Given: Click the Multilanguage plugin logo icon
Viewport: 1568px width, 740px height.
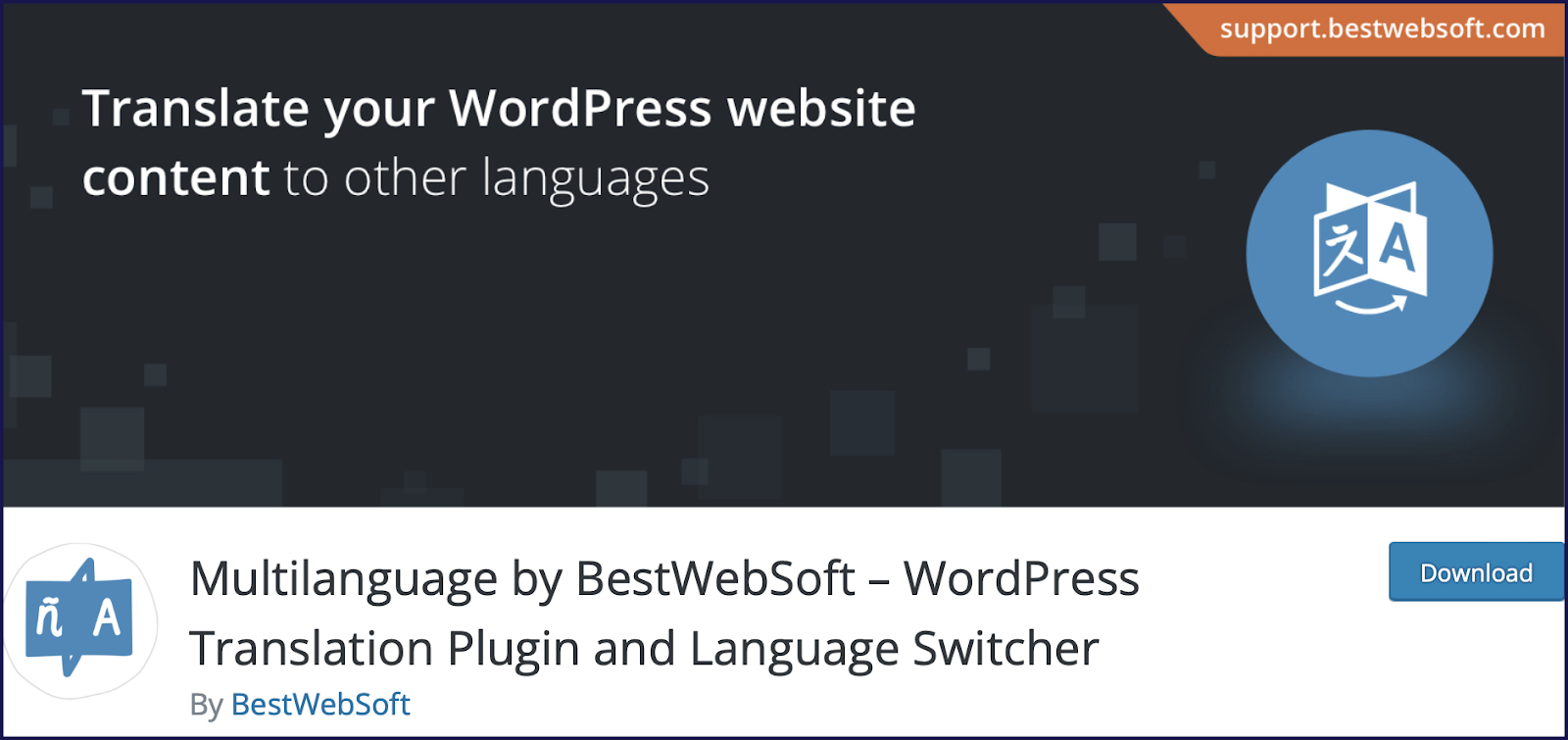Looking at the screenshot, I should click(x=80, y=619).
